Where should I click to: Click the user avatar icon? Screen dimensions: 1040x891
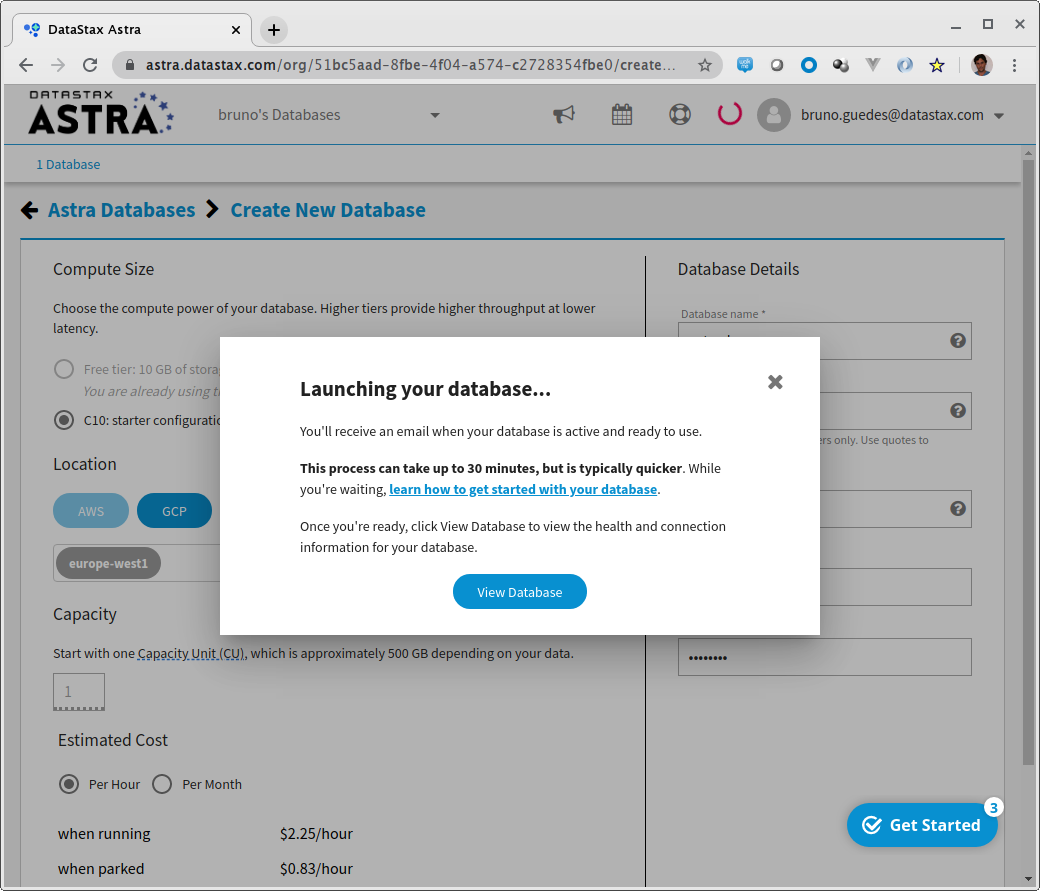773,115
